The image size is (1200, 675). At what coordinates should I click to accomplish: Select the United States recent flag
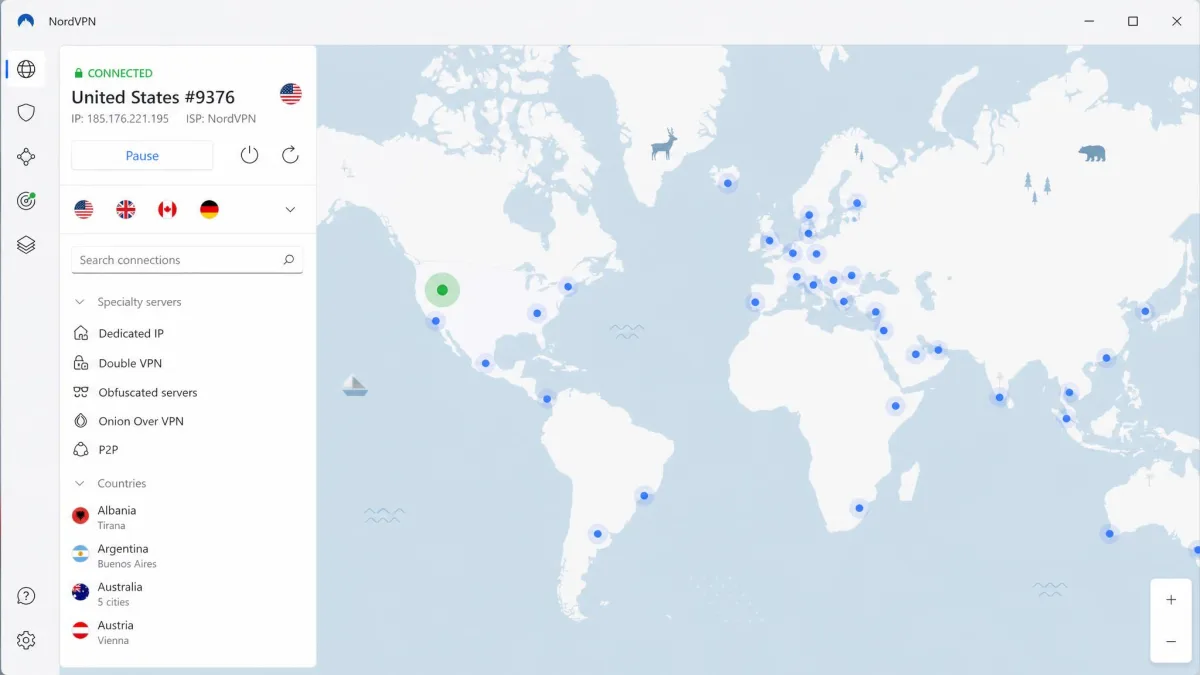[x=84, y=209]
